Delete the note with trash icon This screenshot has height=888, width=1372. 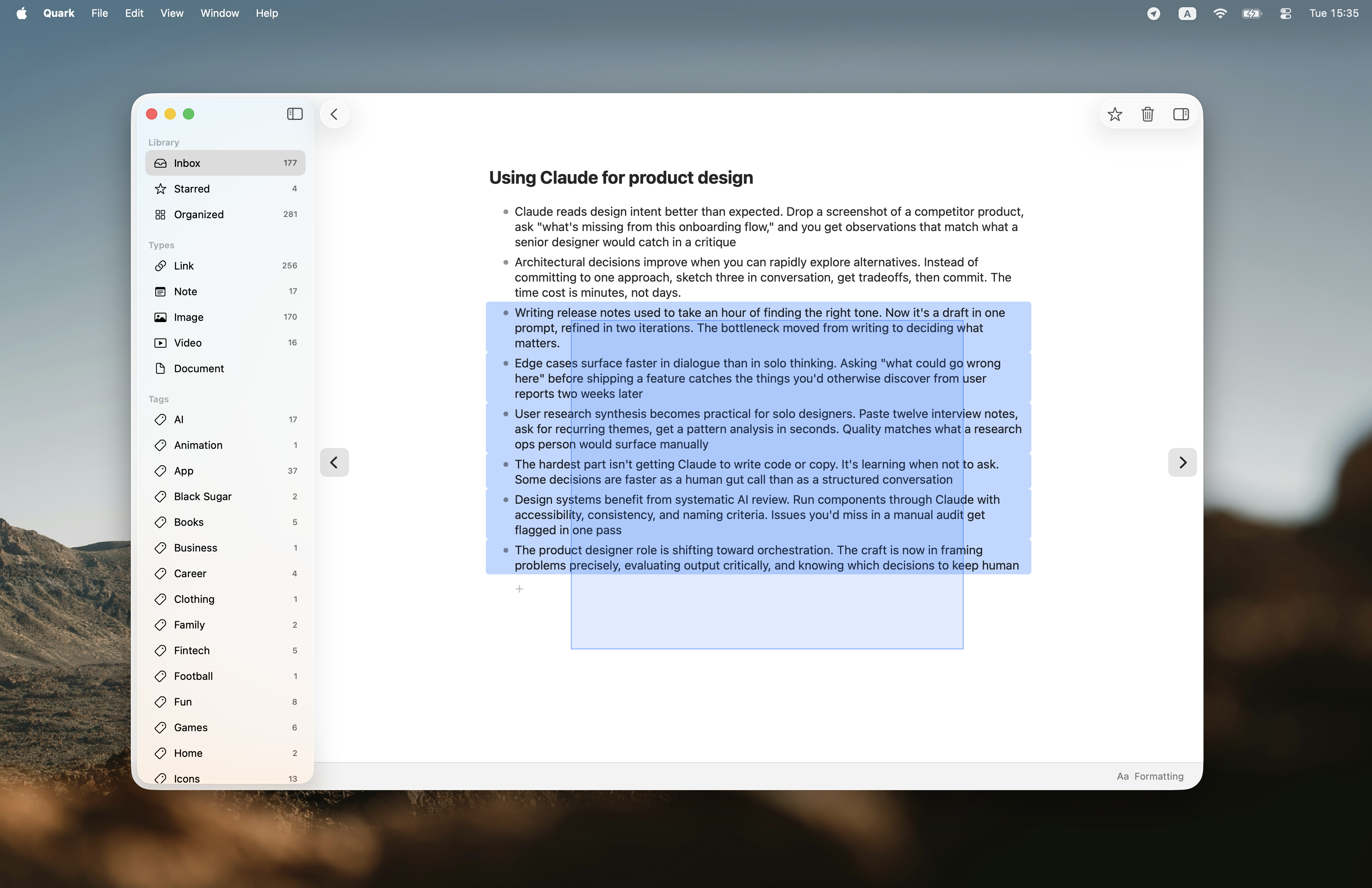pyautogui.click(x=1148, y=114)
